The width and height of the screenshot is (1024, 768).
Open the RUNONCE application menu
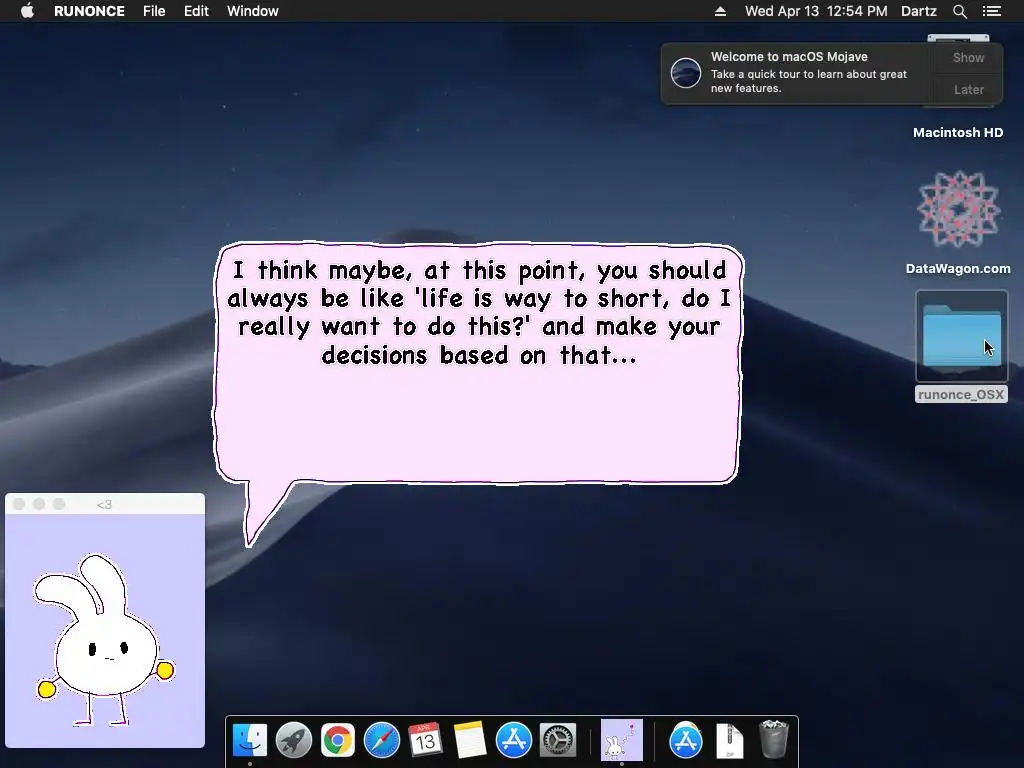pyautogui.click(x=89, y=11)
